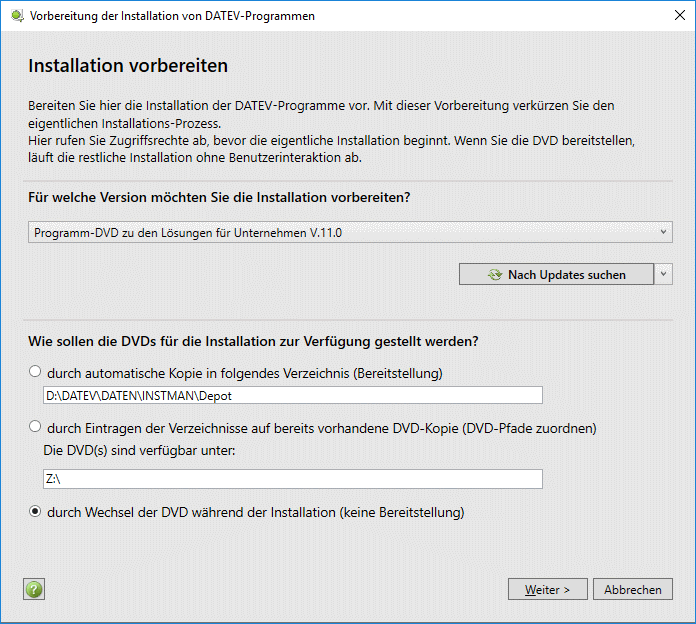The height and width of the screenshot is (624, 696).
Task: Click the DATEV installer icon in title bar
Action: pyautogui.click(x=17, y=16)
